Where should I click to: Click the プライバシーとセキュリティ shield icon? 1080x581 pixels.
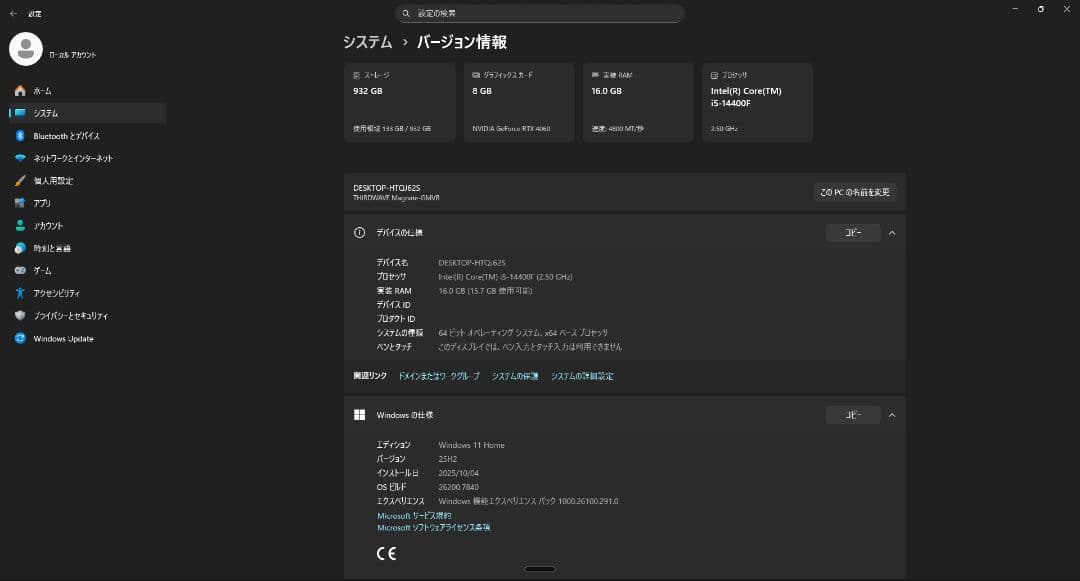20,315
